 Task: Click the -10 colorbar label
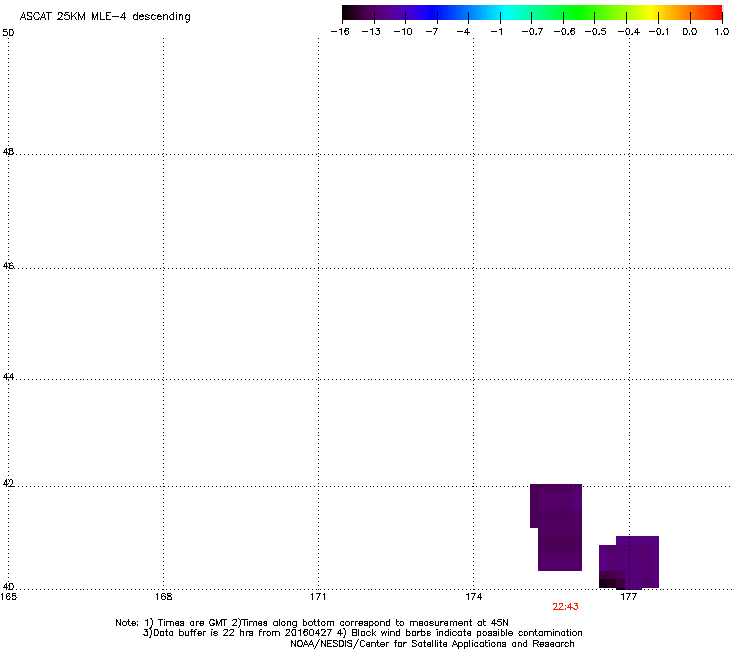(403, 32)
